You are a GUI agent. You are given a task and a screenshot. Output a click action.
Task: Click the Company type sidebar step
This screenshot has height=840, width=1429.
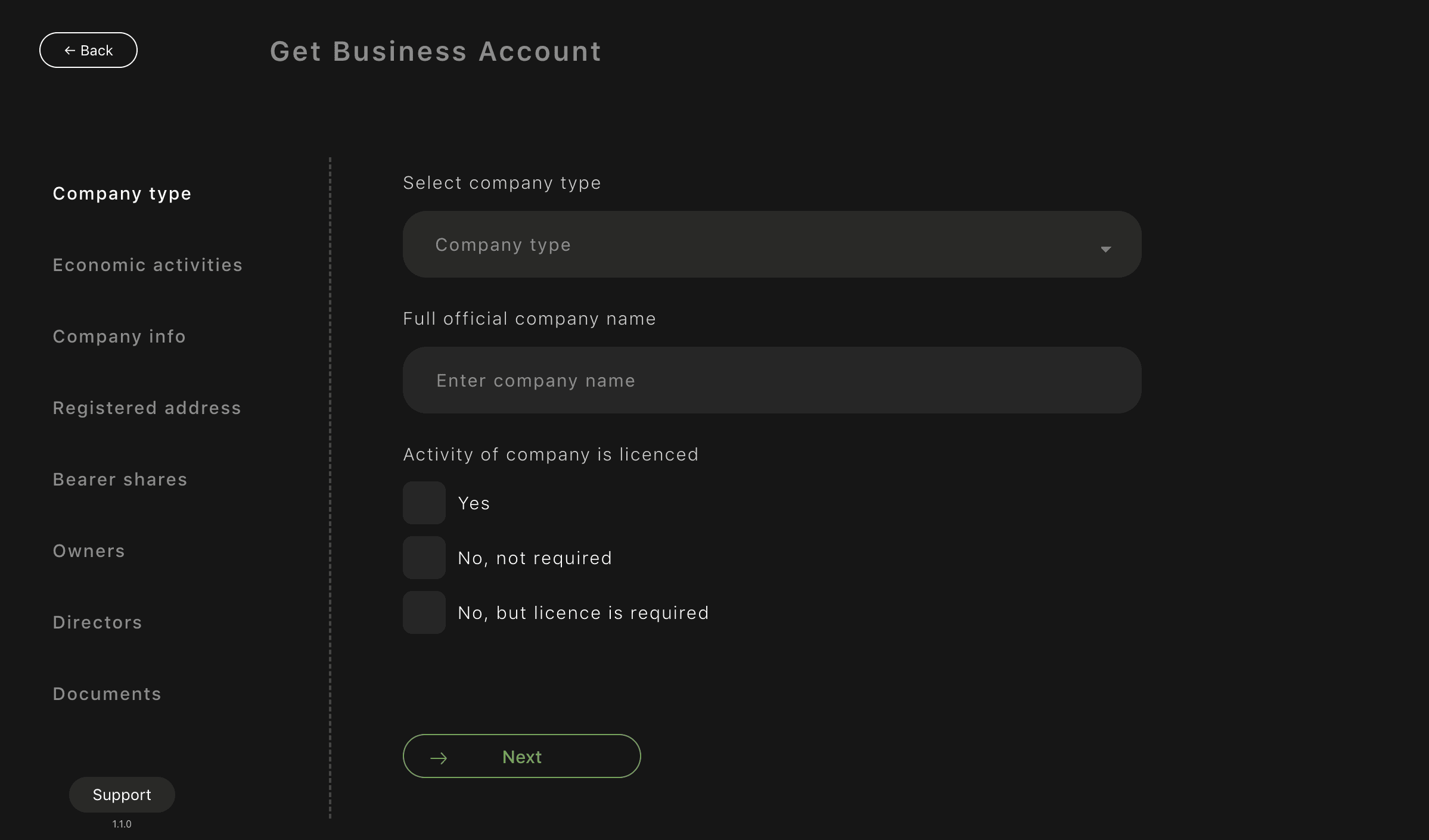(x=122, y=194)
